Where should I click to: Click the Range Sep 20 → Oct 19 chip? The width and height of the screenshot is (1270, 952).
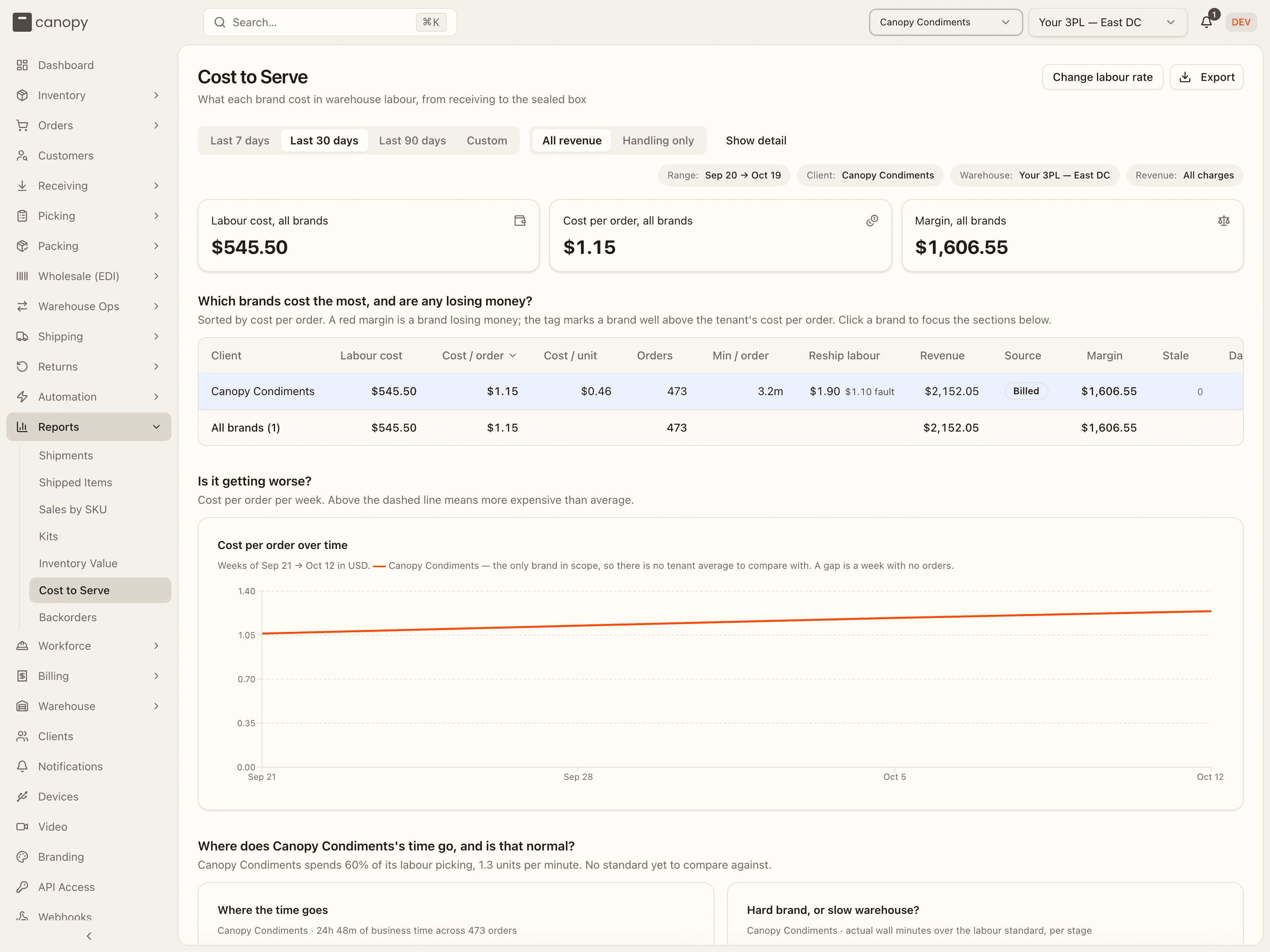(x=724, y=175)
